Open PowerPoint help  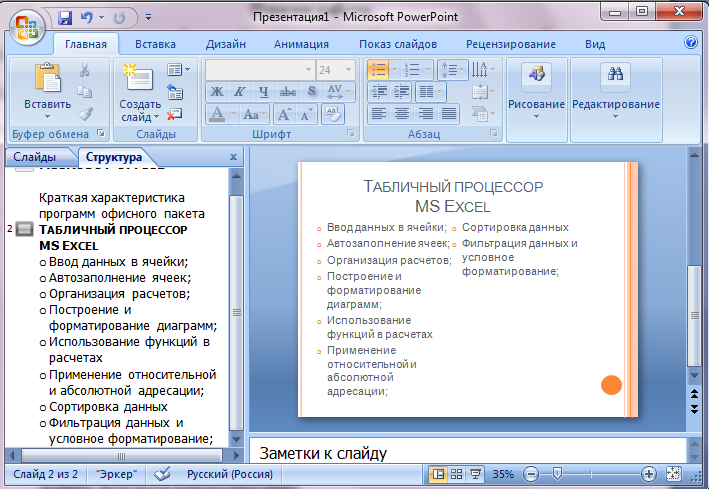690,43
